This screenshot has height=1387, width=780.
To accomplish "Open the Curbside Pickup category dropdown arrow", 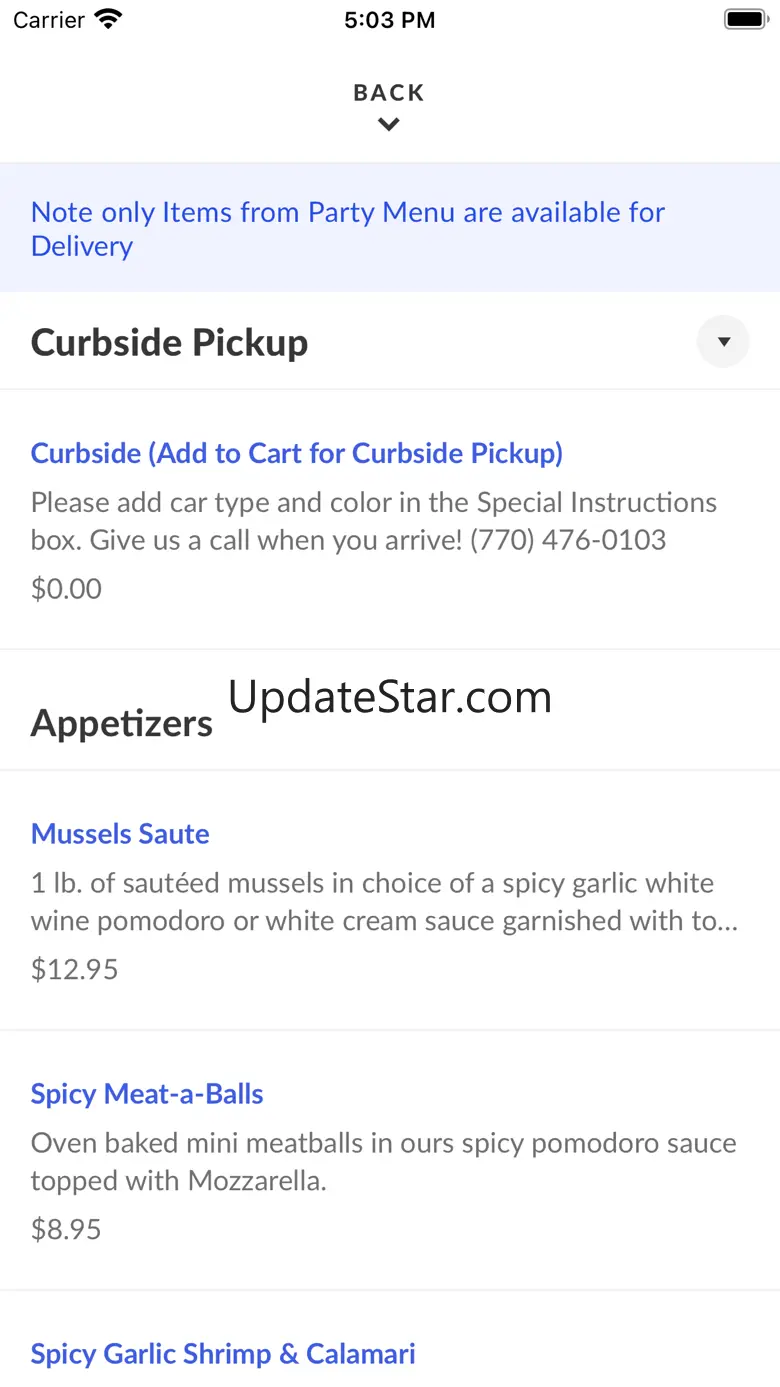I will [723, 342].
